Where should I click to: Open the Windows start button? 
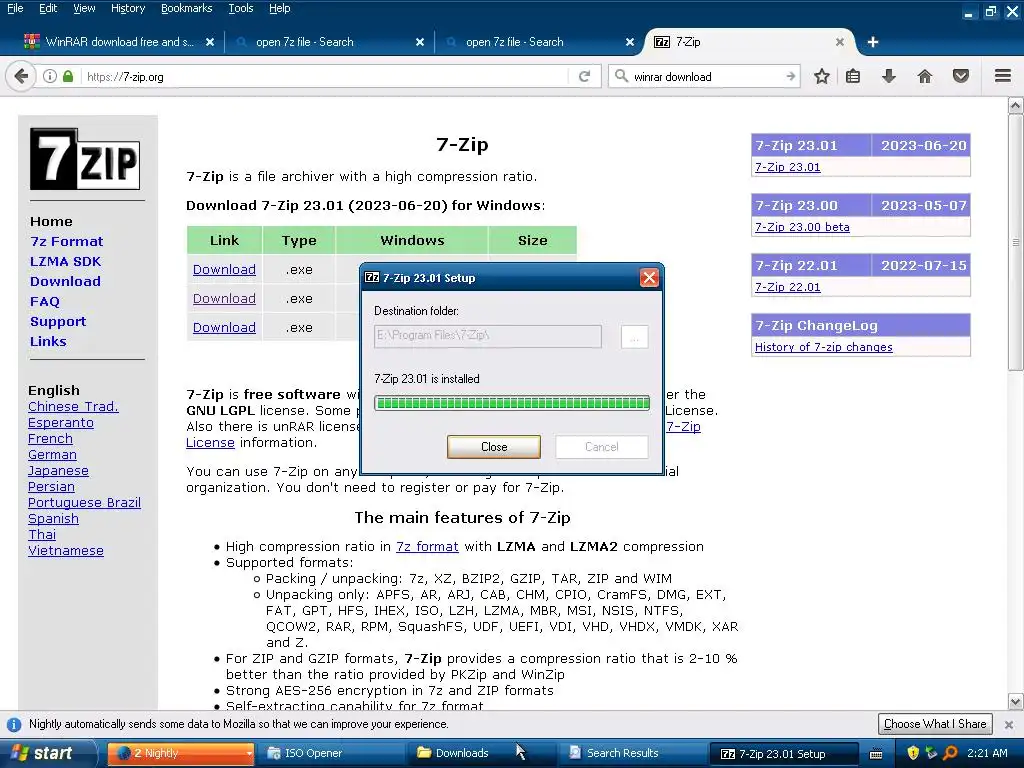(x=47, y=753)
